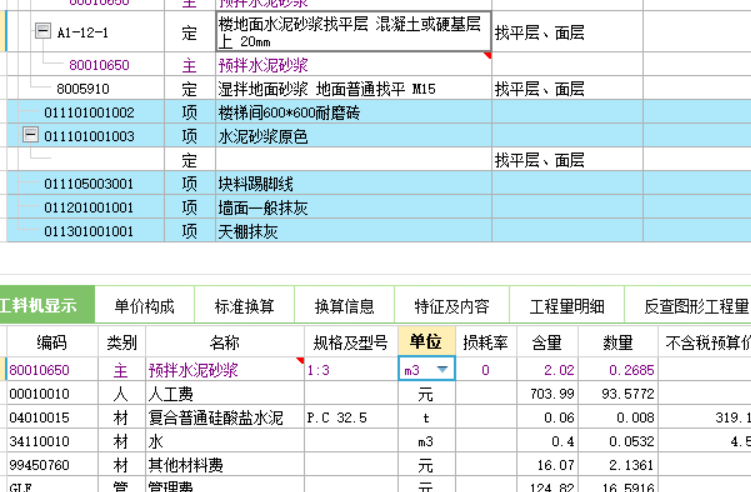Switch to the 标准换算 tab
751x492 pixels.
click(244, 306)
